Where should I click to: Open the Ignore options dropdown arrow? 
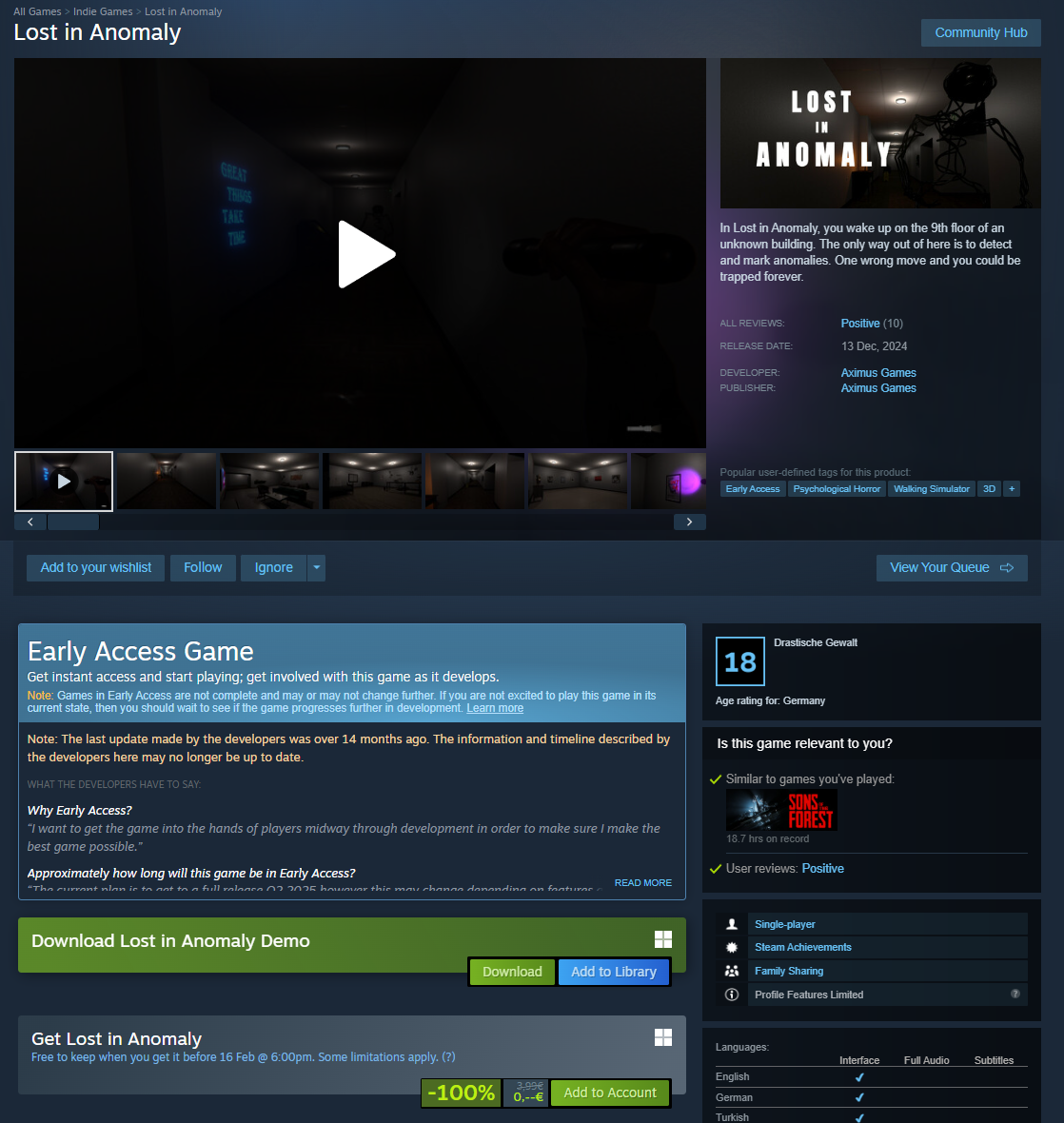coord(317,567)
